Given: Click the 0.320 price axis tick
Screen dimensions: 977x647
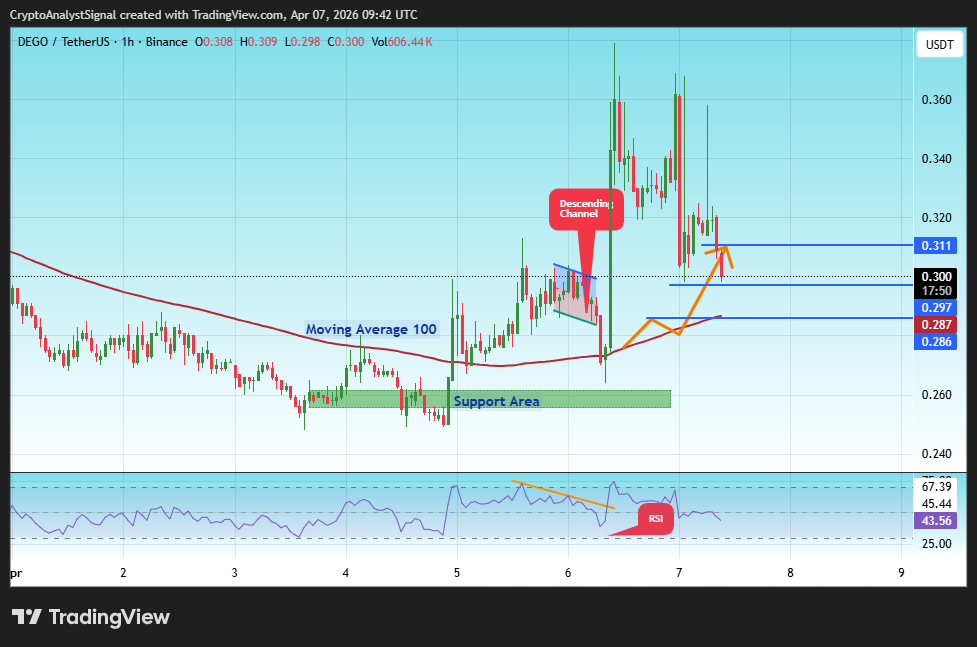Looking at the screenshot, I should pos(936,218).
